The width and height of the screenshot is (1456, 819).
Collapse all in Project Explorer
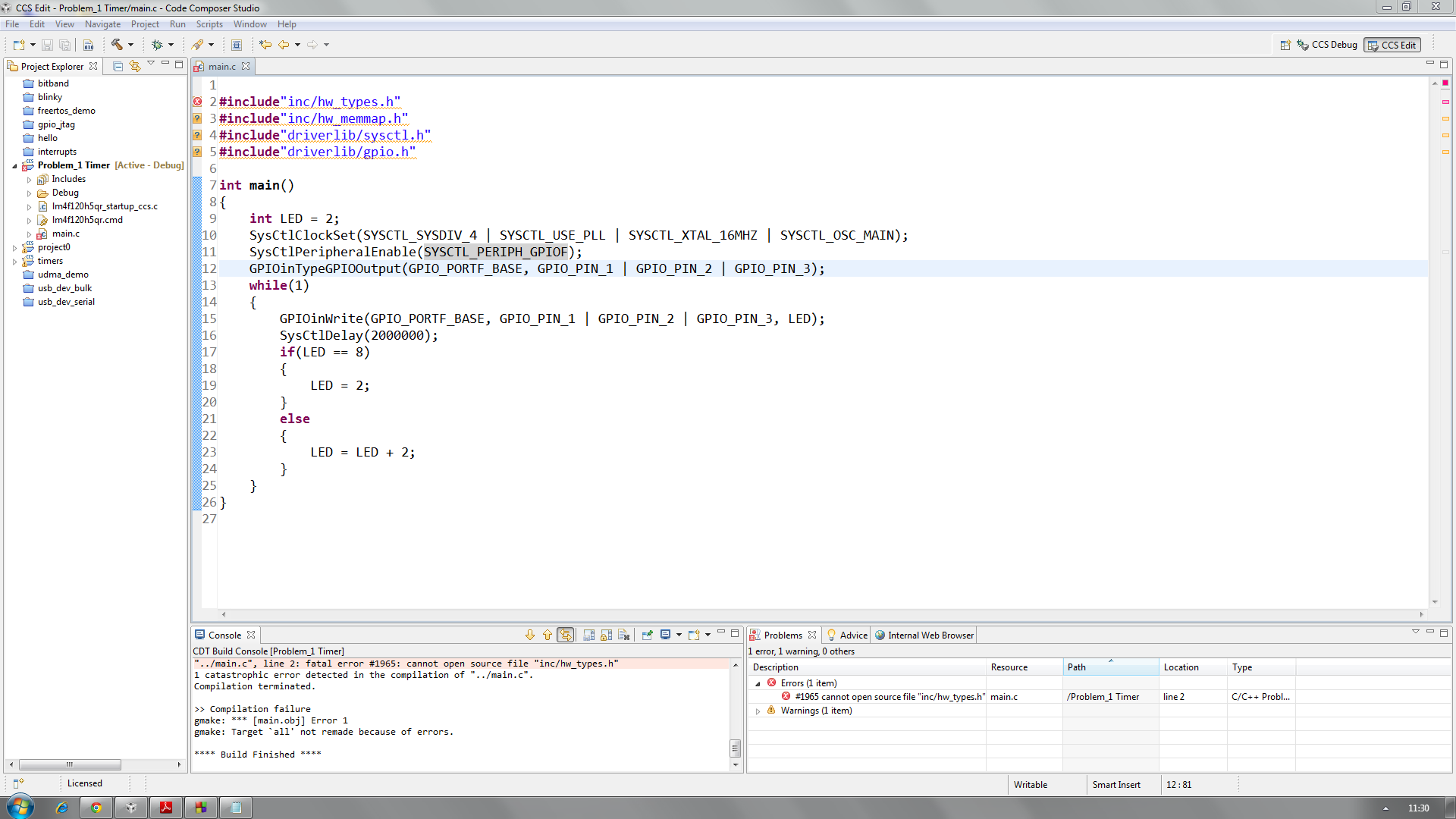click(x=118, y=67)
